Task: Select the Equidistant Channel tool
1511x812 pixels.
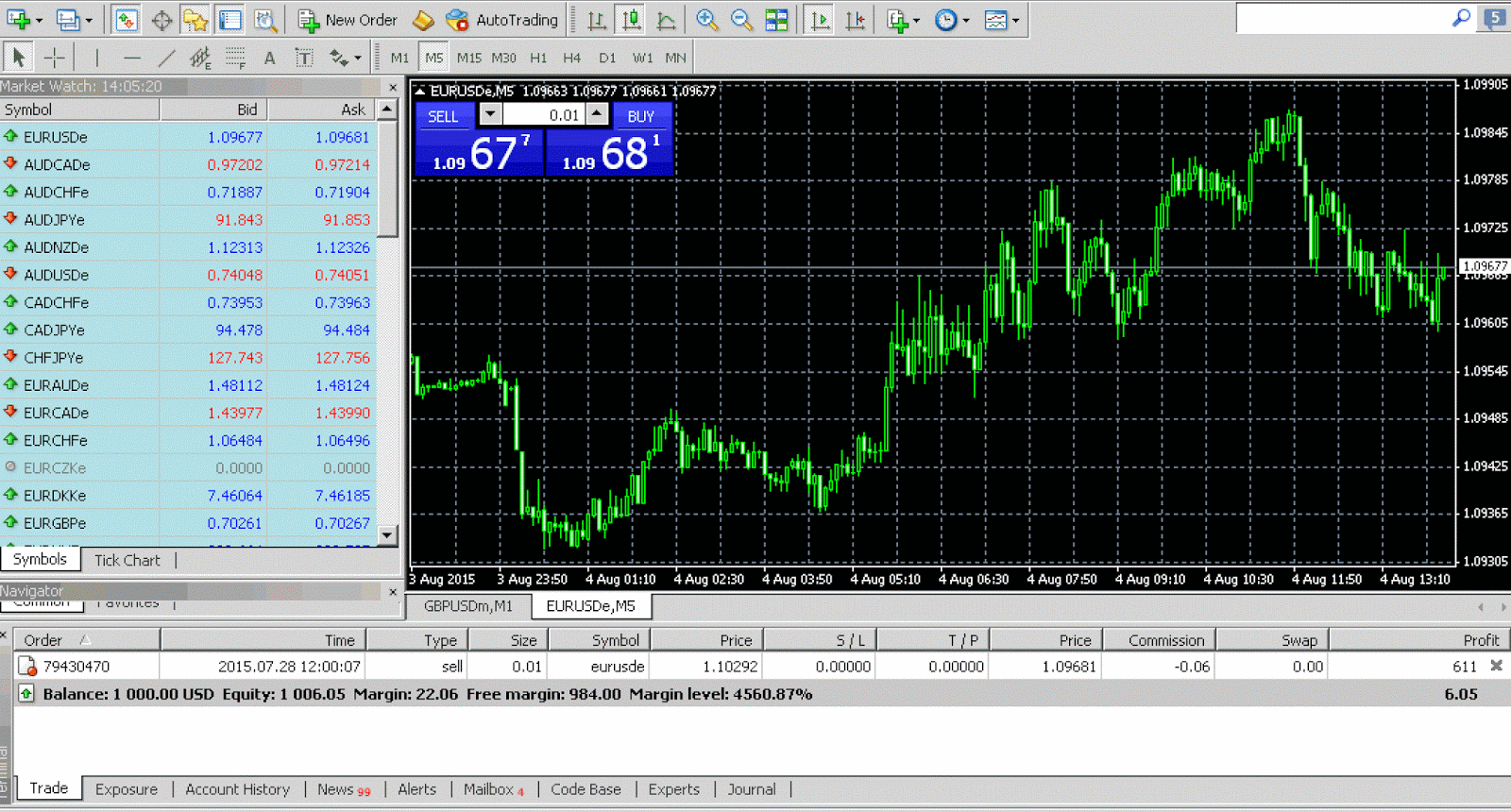Action: [200, 58]
